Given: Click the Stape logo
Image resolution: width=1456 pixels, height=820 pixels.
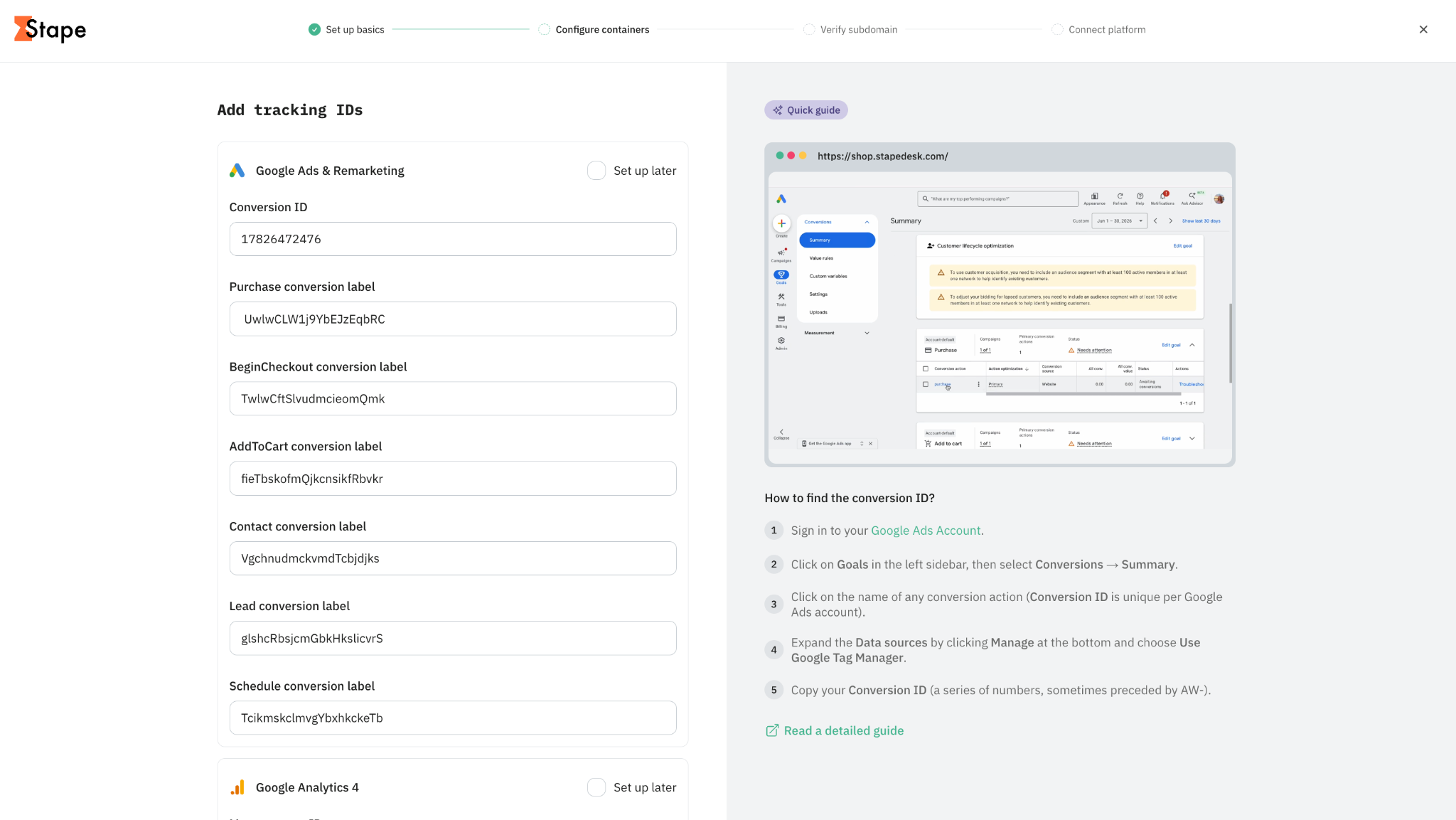Looking at the screenshot, I should coord(50,29).
